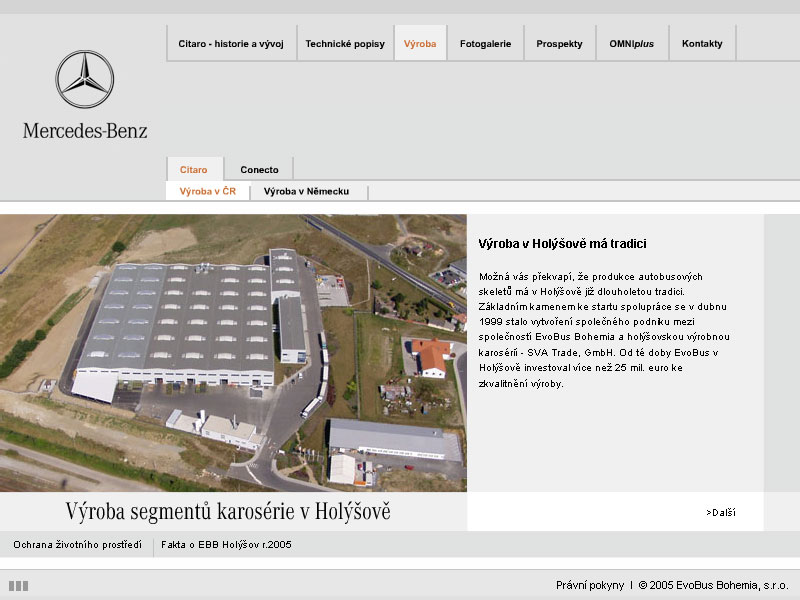This screenshot has height=600, width=800.
Task: Click the aerial factory photo
Action: coord(233,353)
